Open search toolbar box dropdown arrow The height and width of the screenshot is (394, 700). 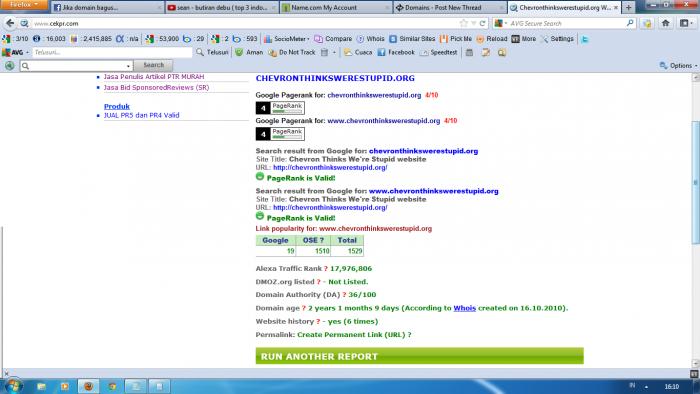click(129, 66)
